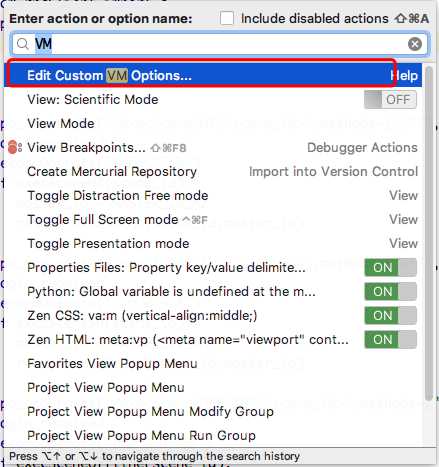439x467 pixels.
Task: Choose Toggle Distraction Free mode
Action: [213, 195]
